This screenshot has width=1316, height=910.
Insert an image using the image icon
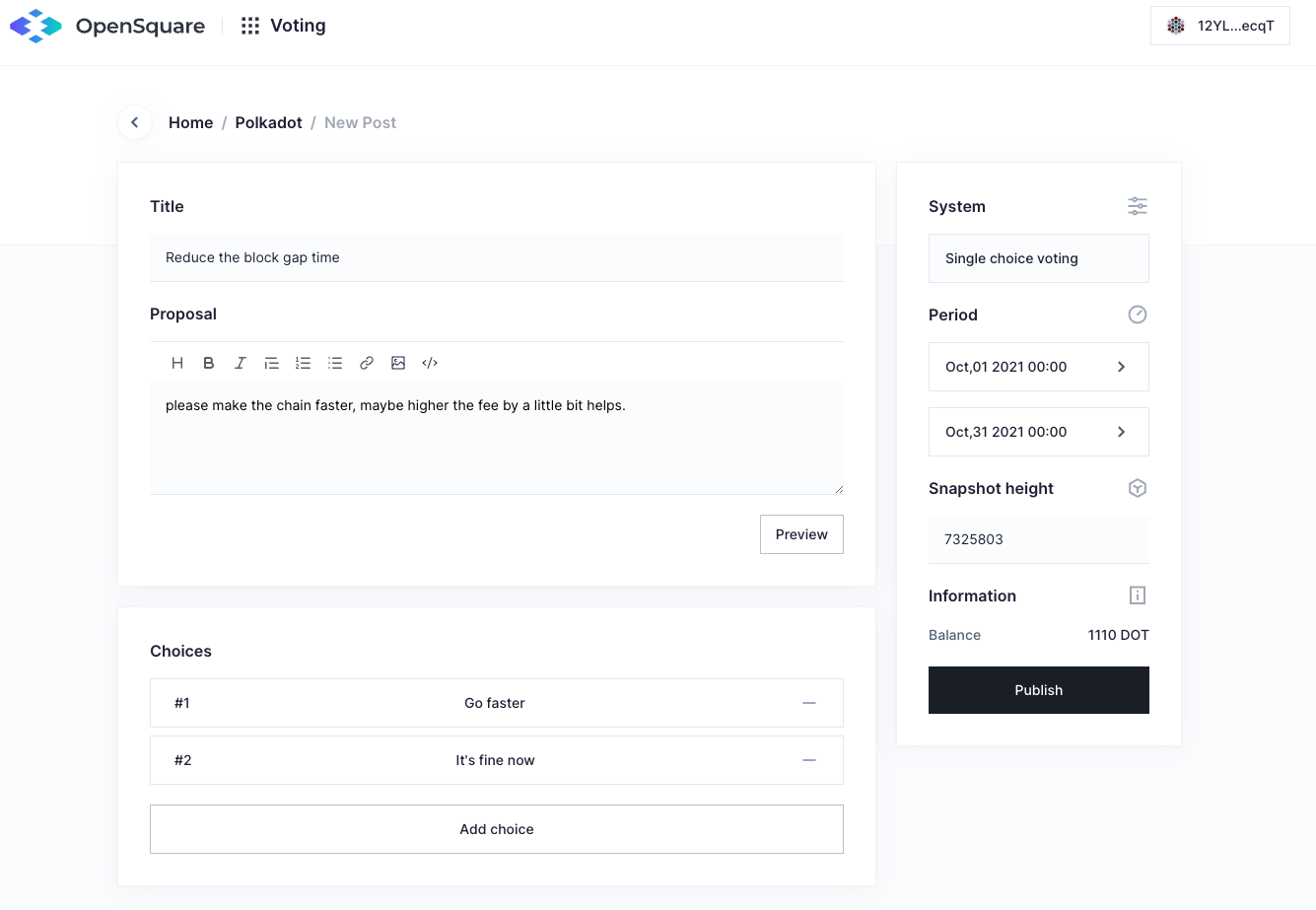(398, 363)
